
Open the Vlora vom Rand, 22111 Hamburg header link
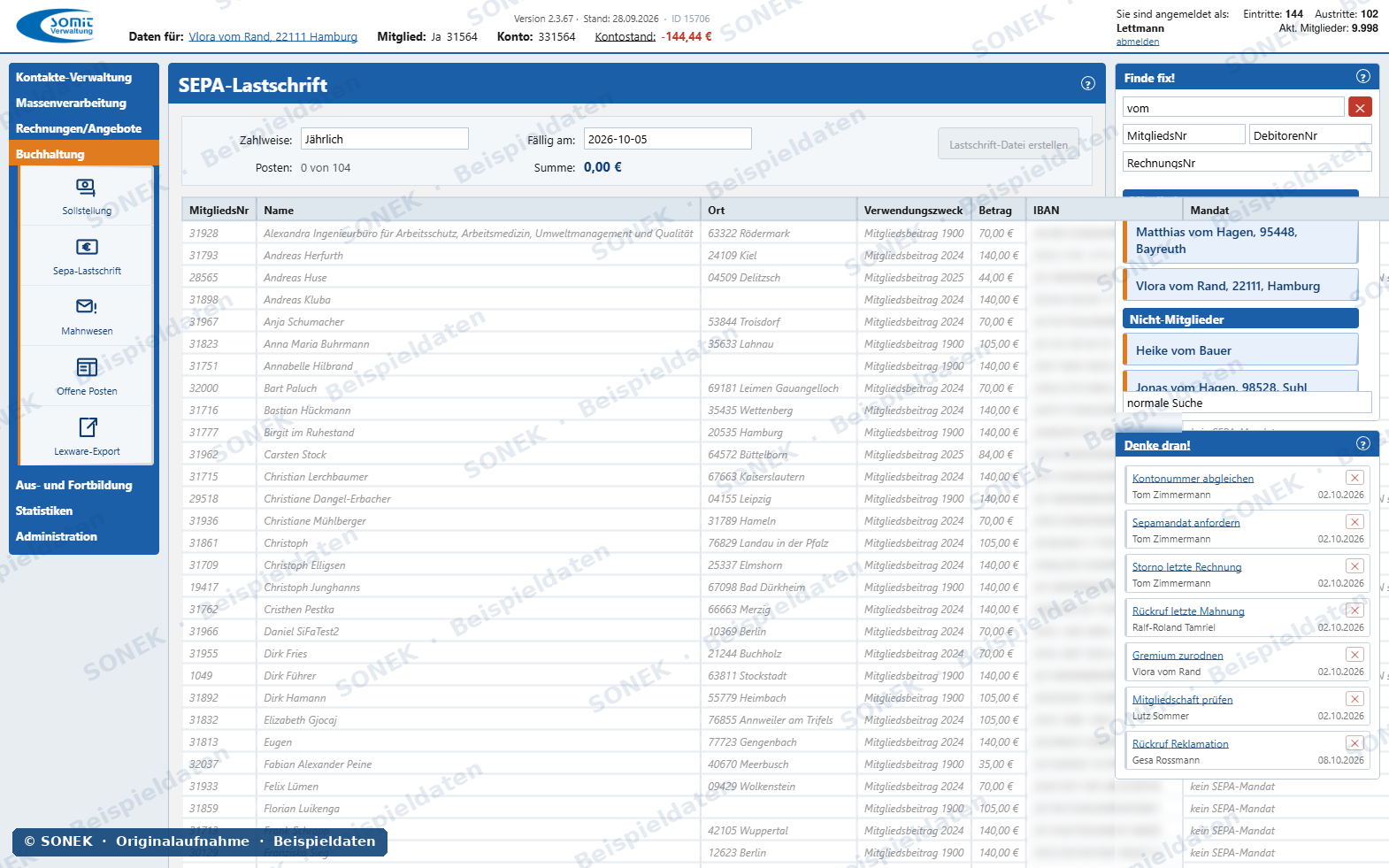(x=273, y=36)
